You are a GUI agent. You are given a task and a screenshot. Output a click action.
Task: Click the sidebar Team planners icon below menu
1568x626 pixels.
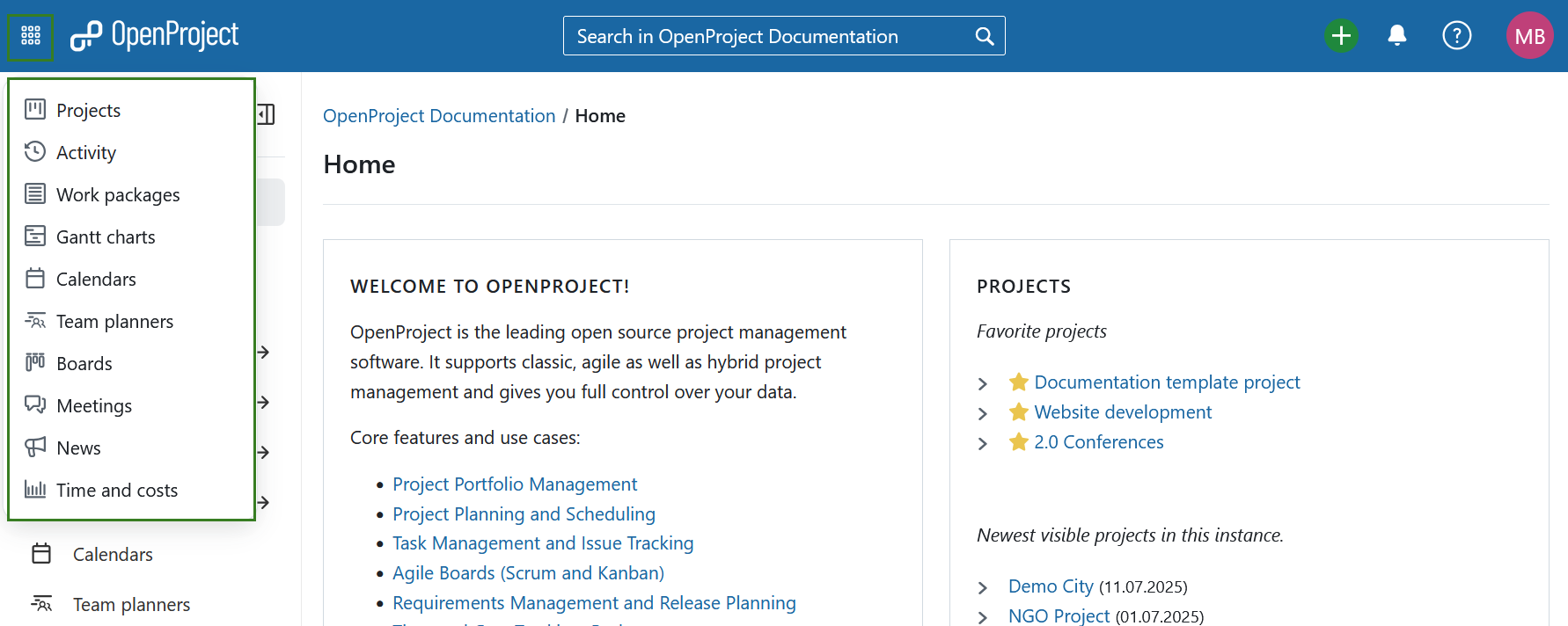click(x=41, y=603)
